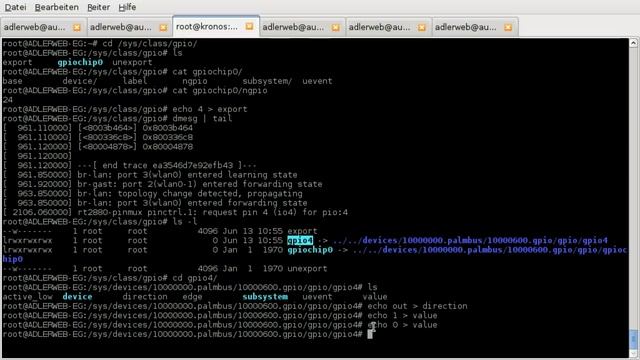Click 'br-lan: port 3(wlan0) entered learning state'
This screenshot has width=640, height=360.
point(187,175)
